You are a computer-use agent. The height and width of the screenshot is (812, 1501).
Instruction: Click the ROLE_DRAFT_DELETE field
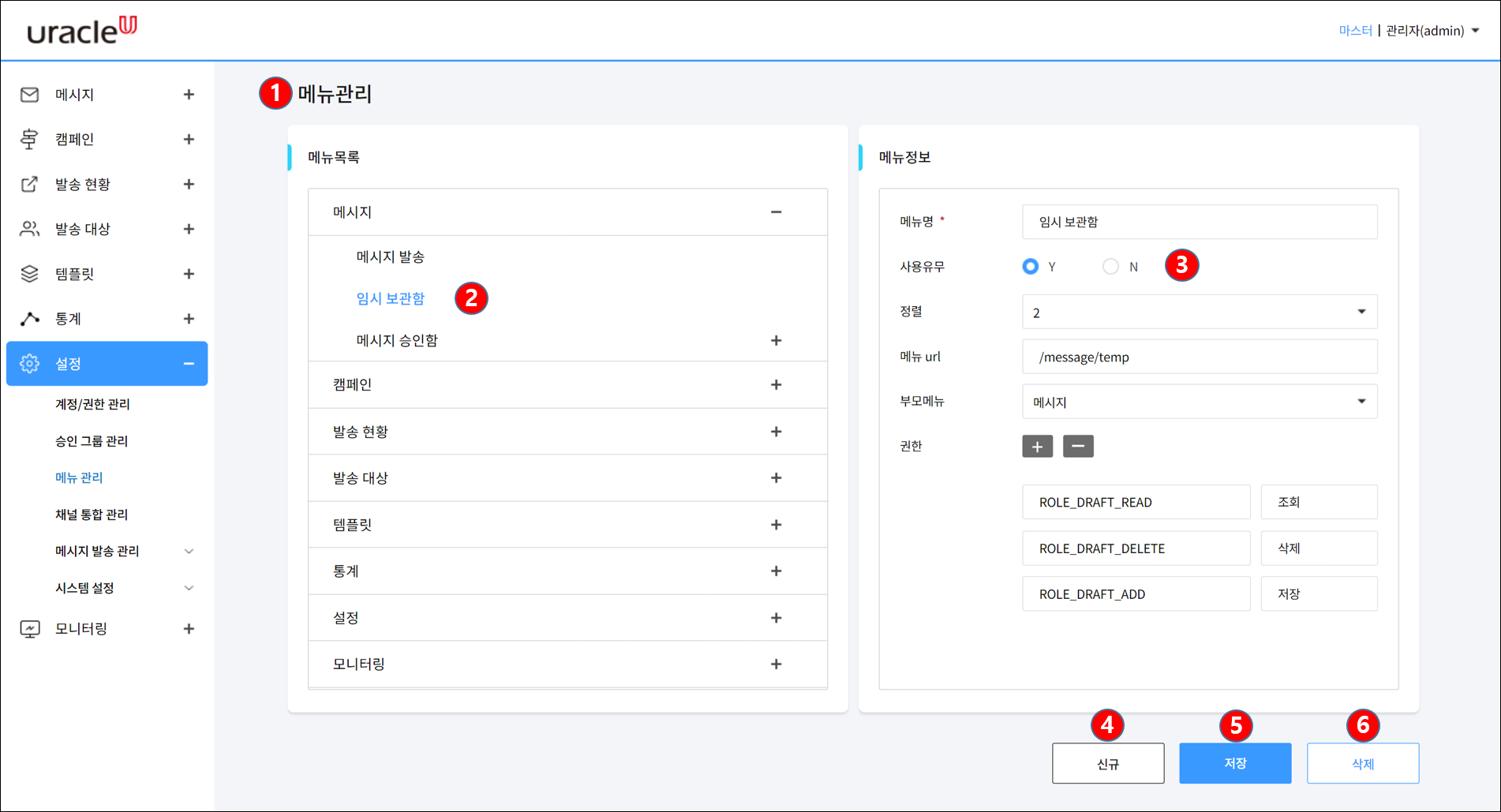pyautogui.click(x=1136, y=548)
